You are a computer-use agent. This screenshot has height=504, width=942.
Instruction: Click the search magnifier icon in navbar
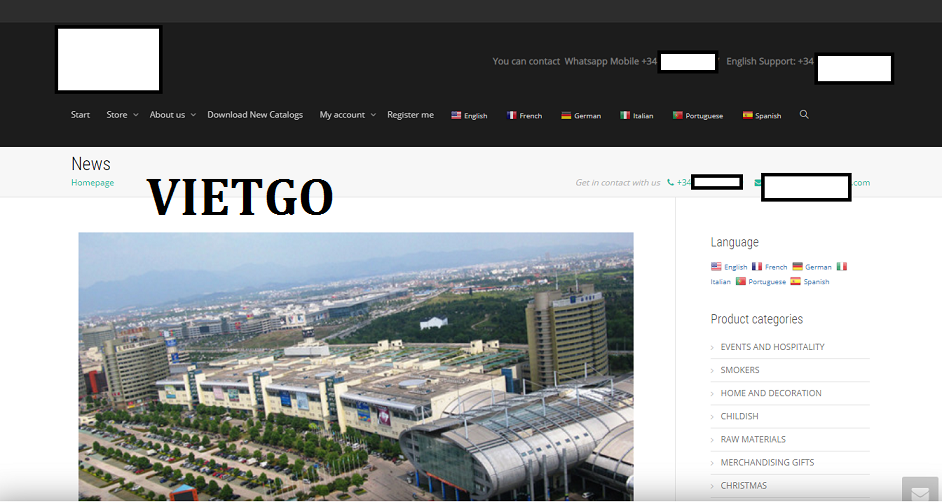click(x=804, y=114)
